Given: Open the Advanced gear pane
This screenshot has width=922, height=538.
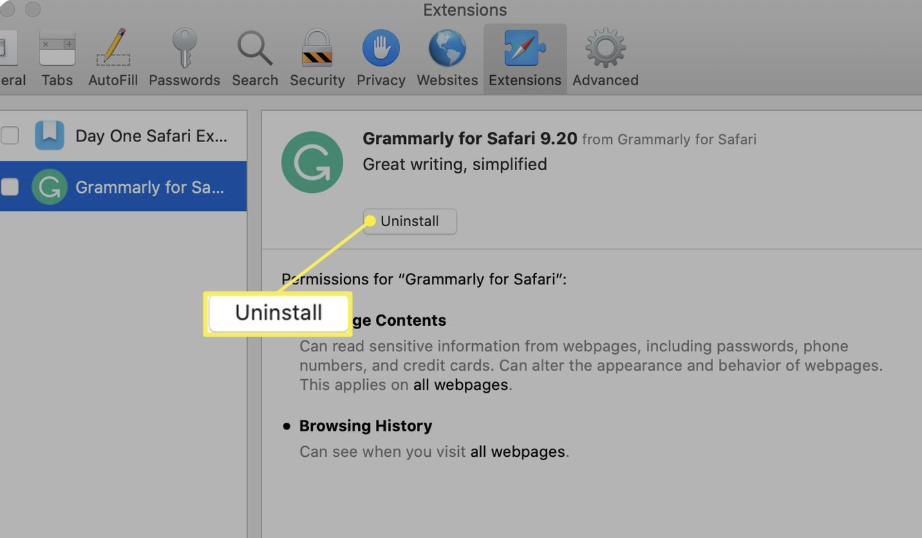Looking at the screenshot, I should [605, 59].
